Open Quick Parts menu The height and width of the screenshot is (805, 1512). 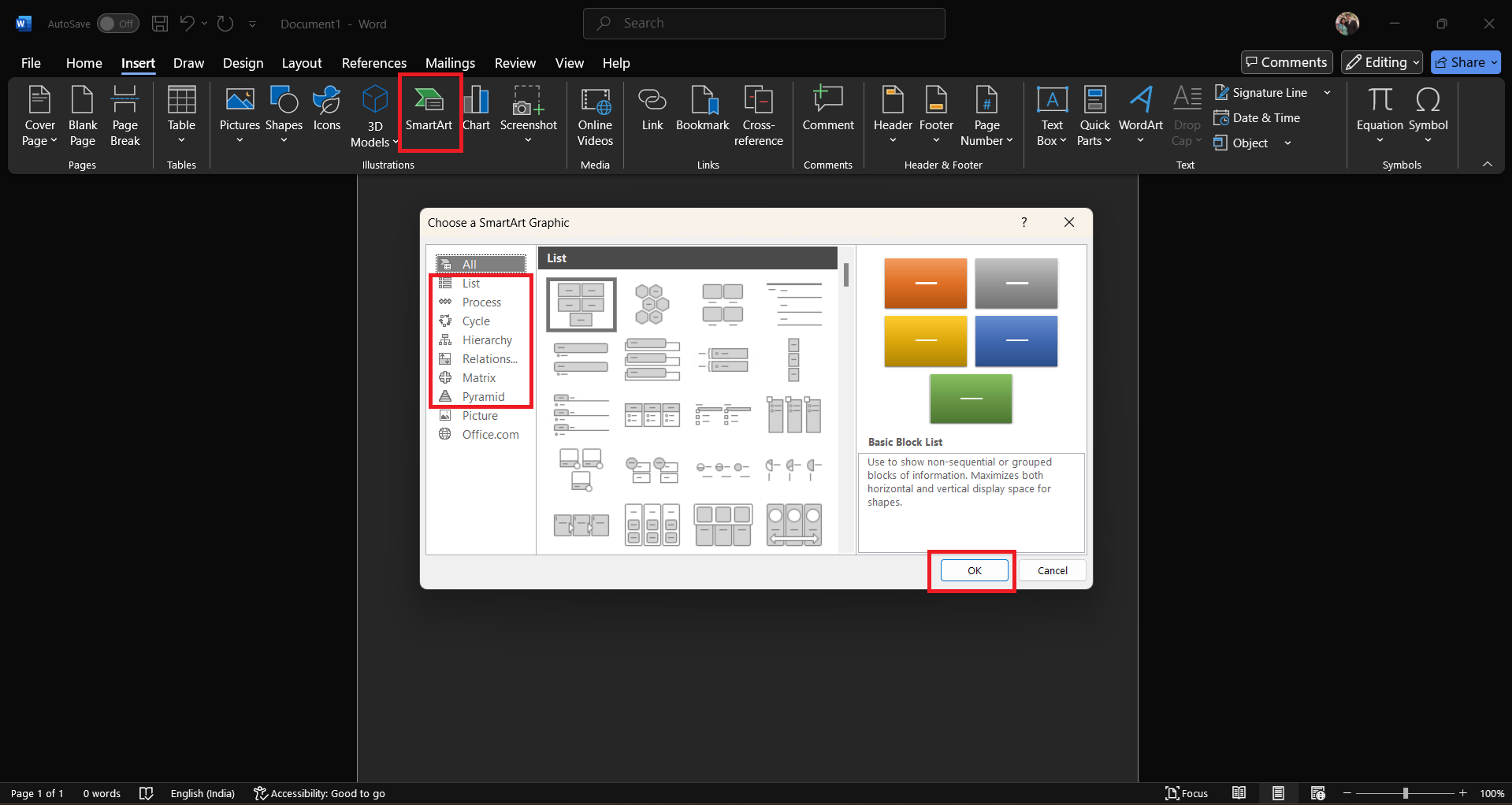(x=1094, y=117)
